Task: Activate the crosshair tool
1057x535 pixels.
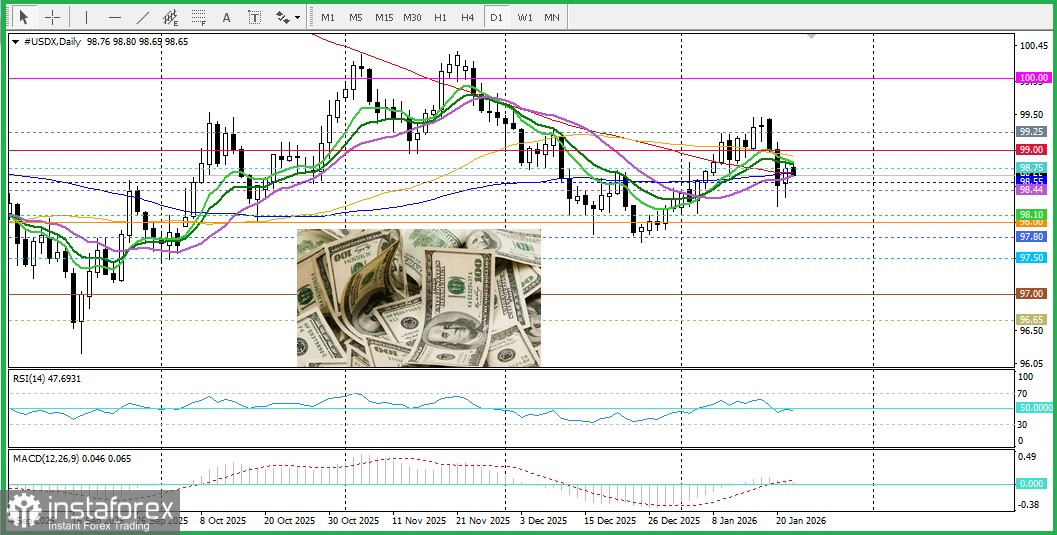Action: pos(52,17)
